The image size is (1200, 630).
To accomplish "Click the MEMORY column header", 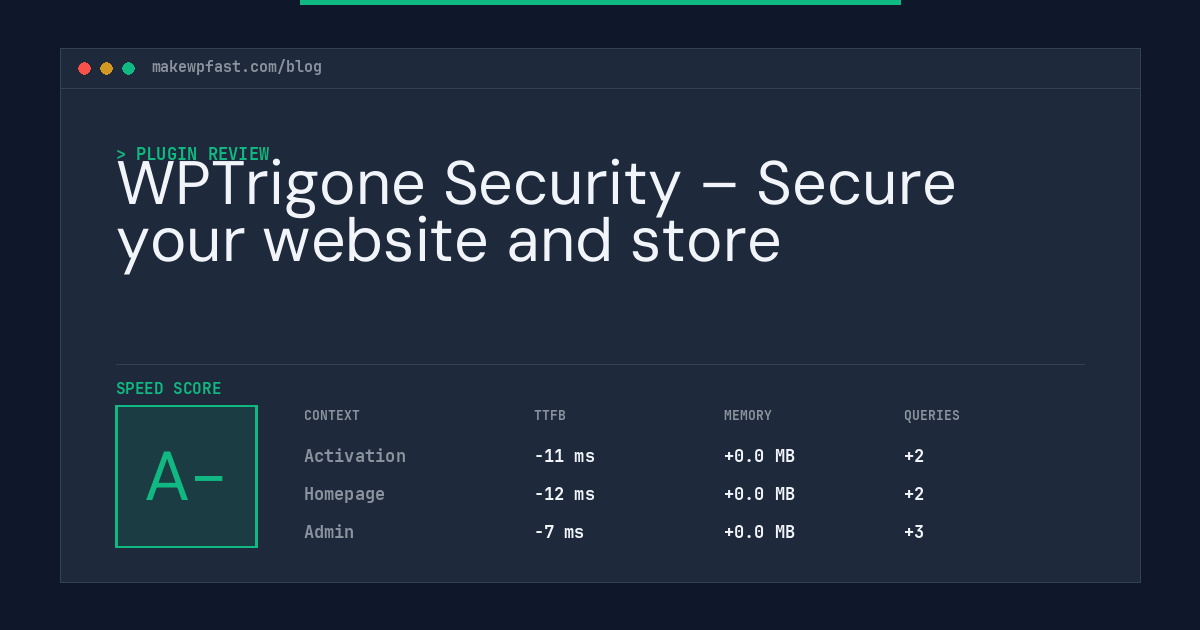I will (x=748, y=416).
